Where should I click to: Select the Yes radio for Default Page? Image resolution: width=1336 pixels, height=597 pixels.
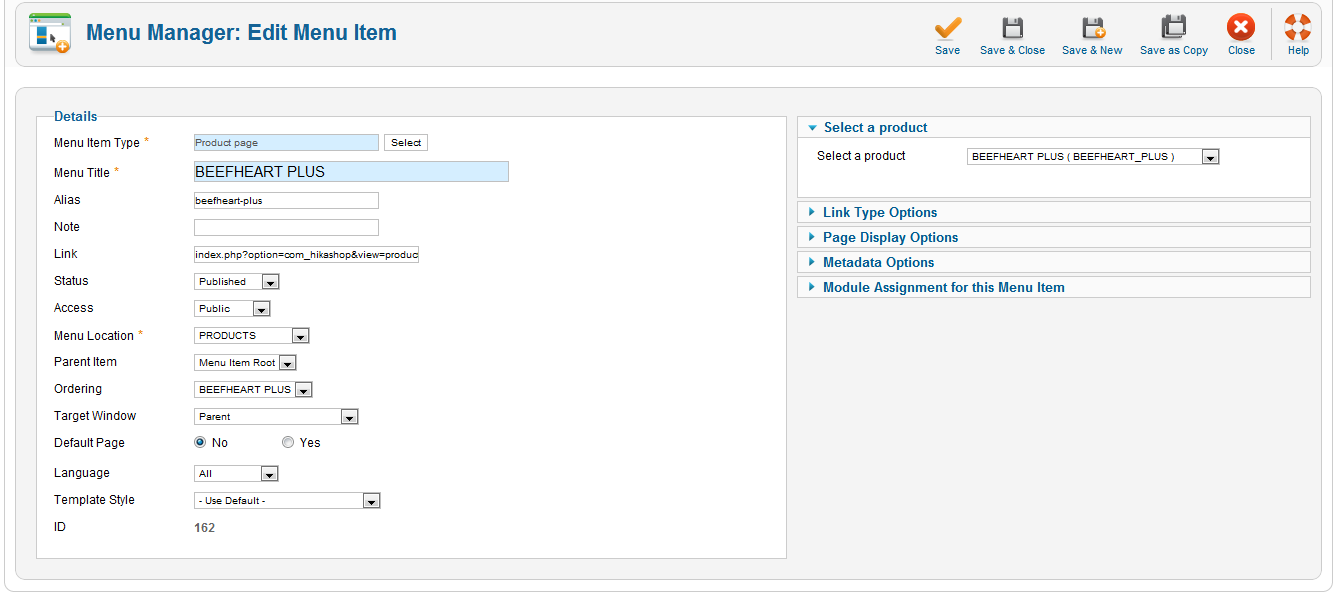(x=288, y=442)
